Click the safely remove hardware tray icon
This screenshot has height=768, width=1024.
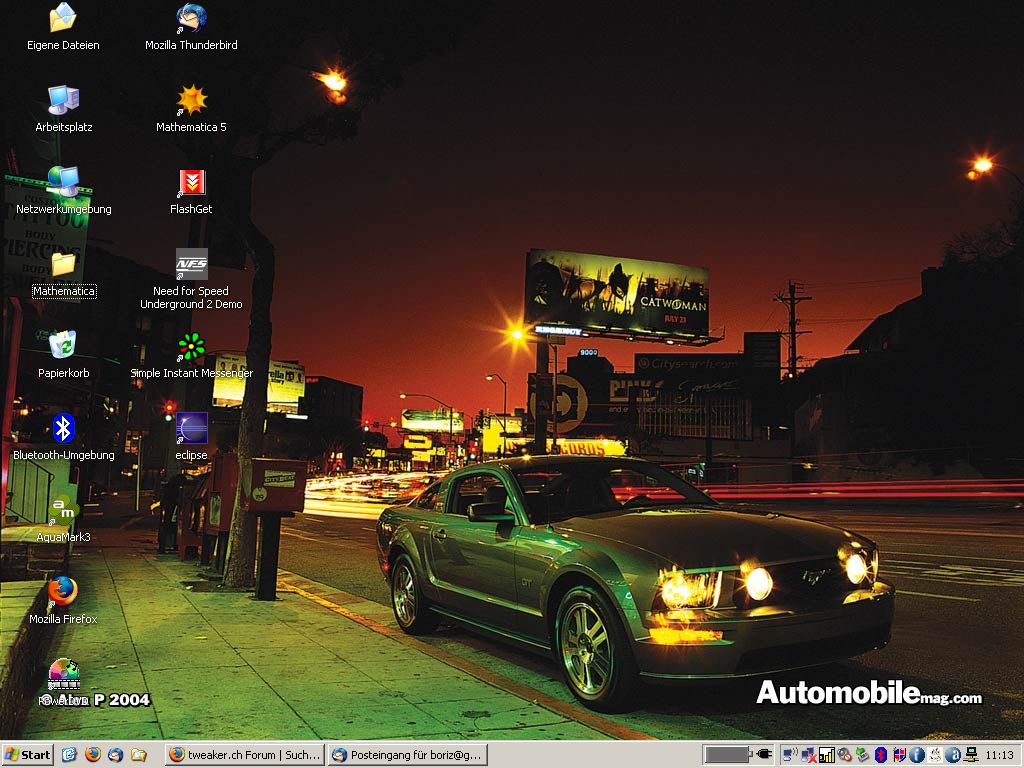pyautogui.click(x=863, y=755)
